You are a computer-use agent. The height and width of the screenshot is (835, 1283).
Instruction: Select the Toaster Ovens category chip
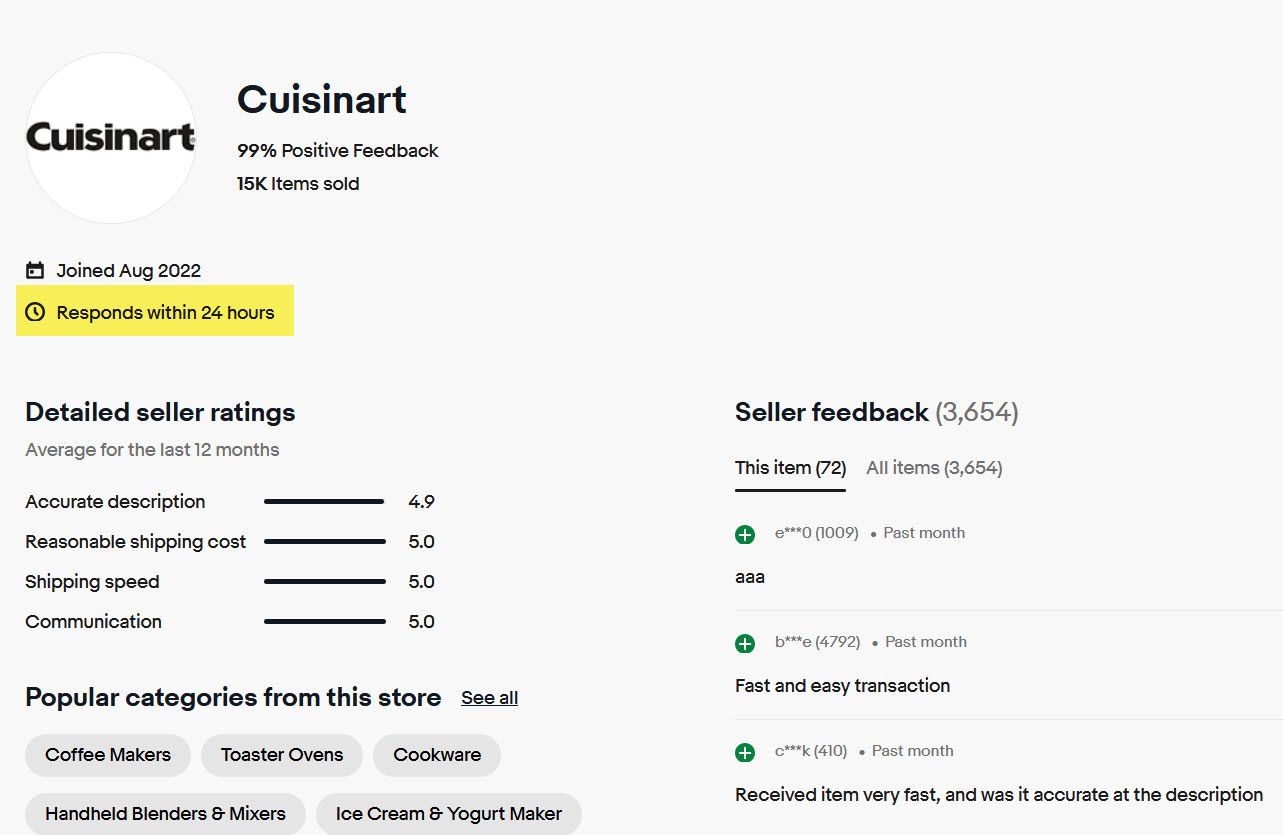pos(282,755)
